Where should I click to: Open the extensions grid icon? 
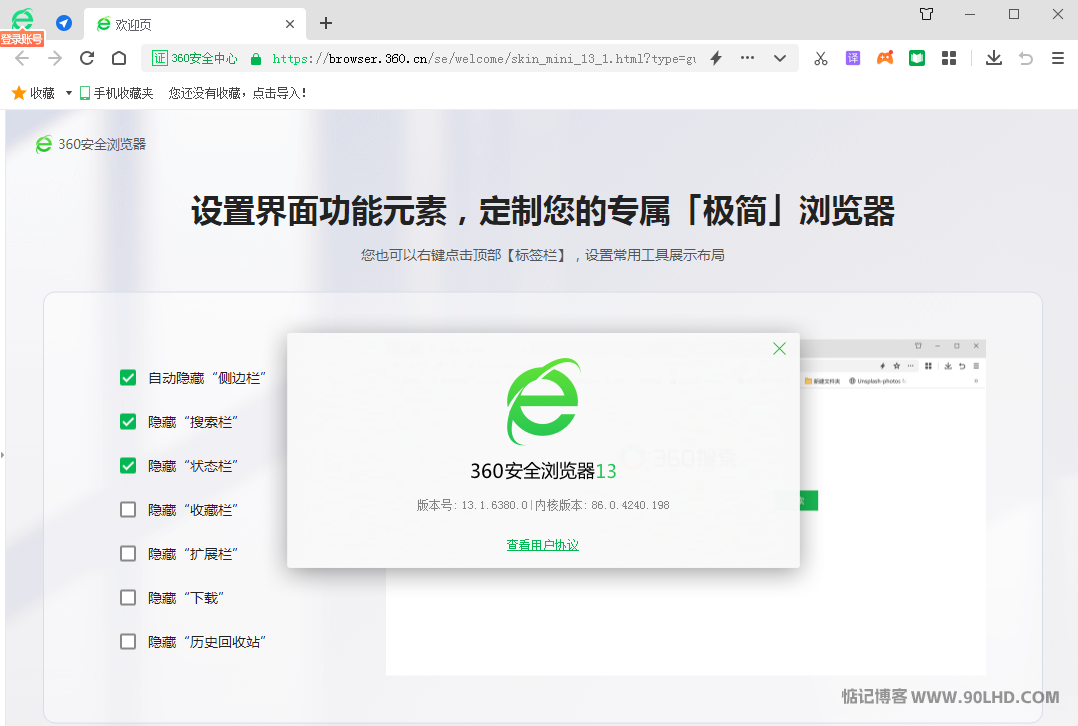[x=949, y=58]
